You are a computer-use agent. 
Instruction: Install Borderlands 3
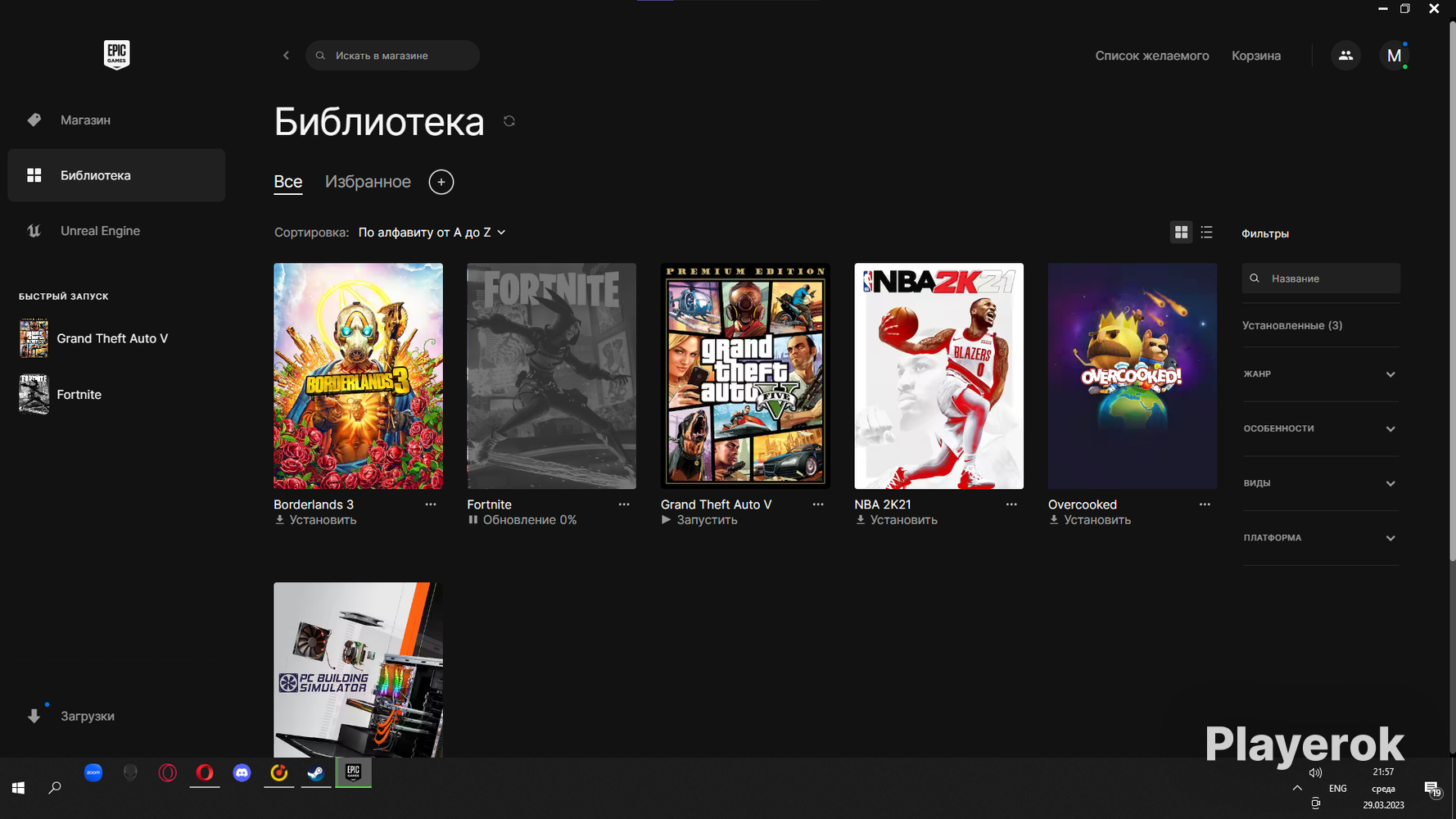coord(315,520)
